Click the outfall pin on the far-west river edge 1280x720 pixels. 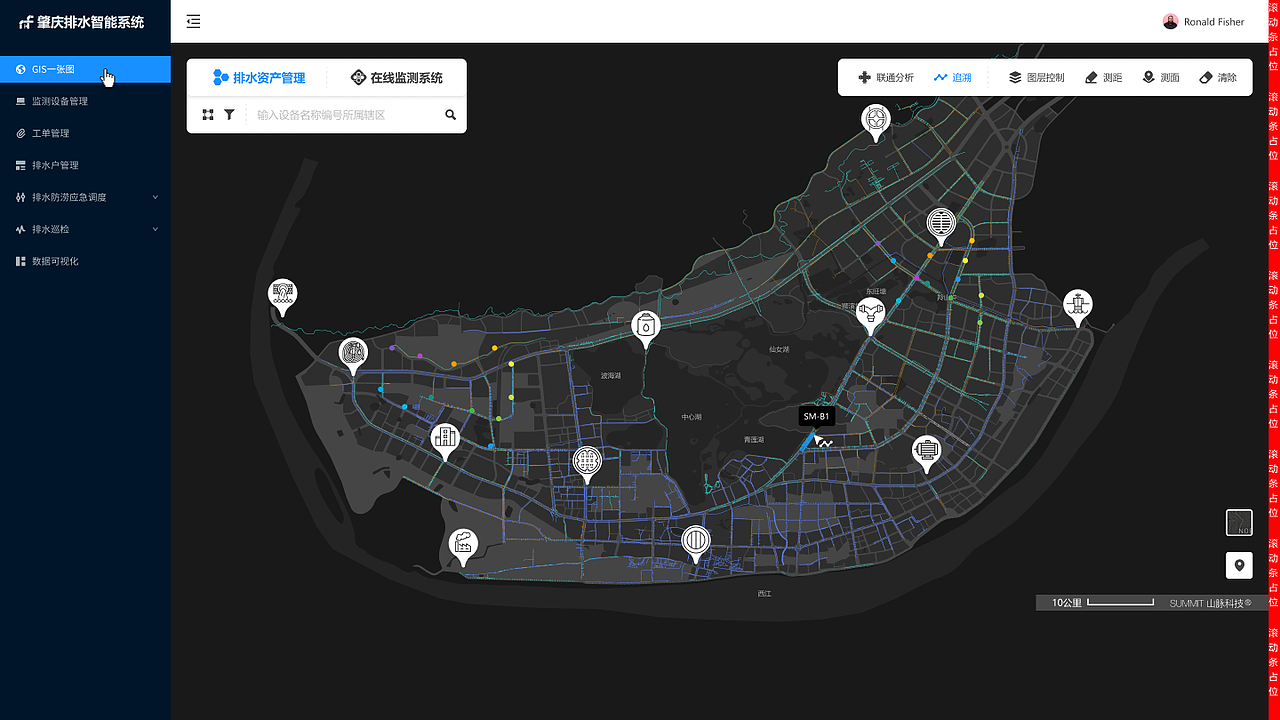[x=283, y=295]
